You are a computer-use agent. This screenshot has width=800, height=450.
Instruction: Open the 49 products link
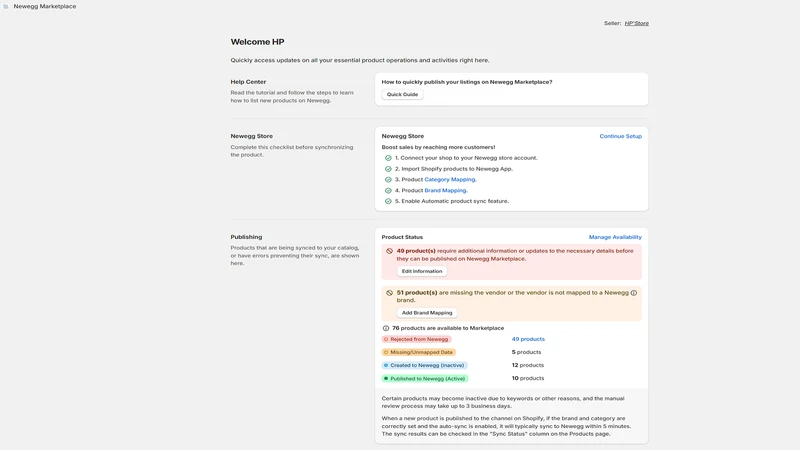point(528,339)
